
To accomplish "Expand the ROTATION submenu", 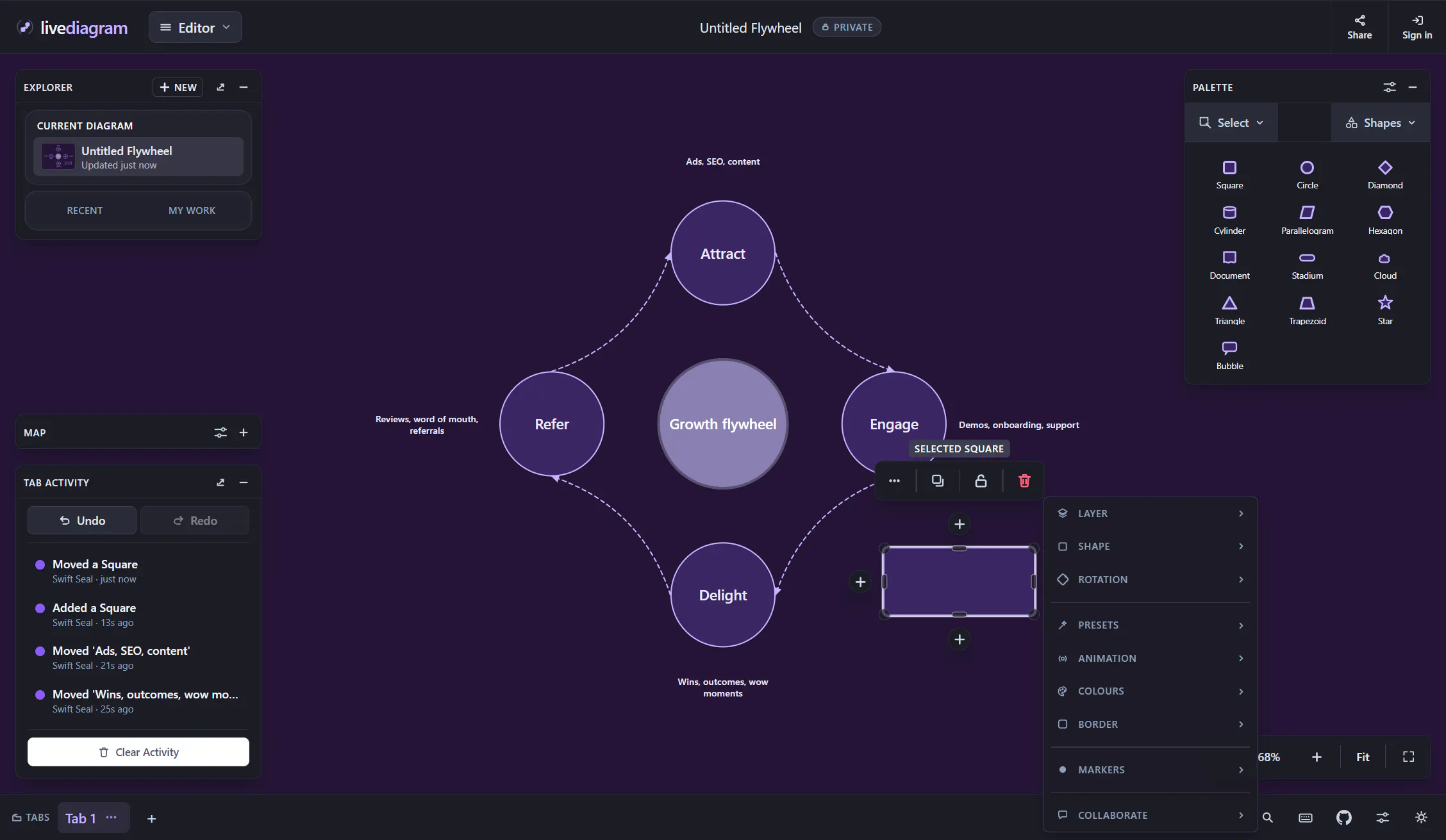I will coord(1151,579).
